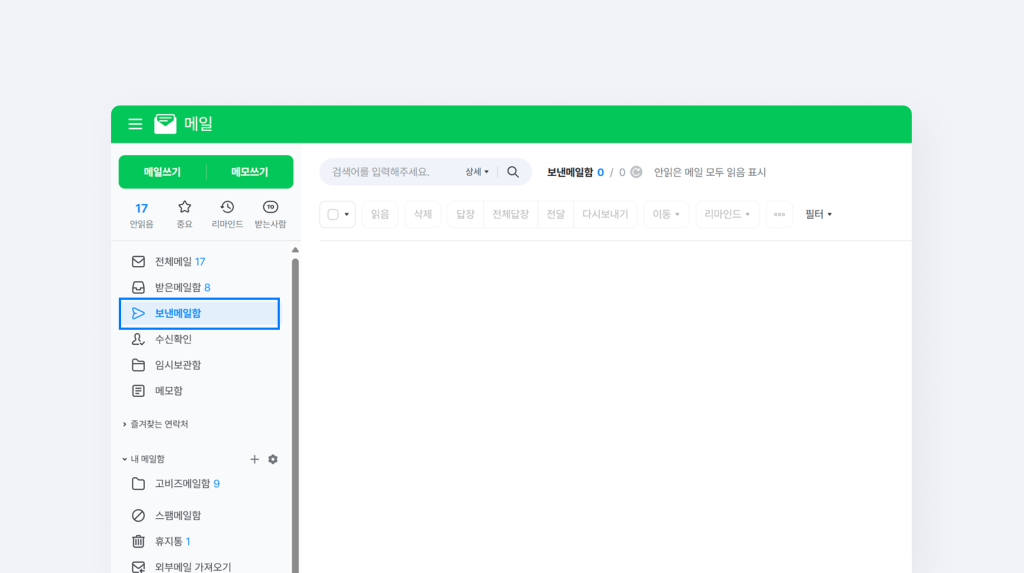Click 안읽은 메일 모두 읽음 표시 link

[710, 172]
